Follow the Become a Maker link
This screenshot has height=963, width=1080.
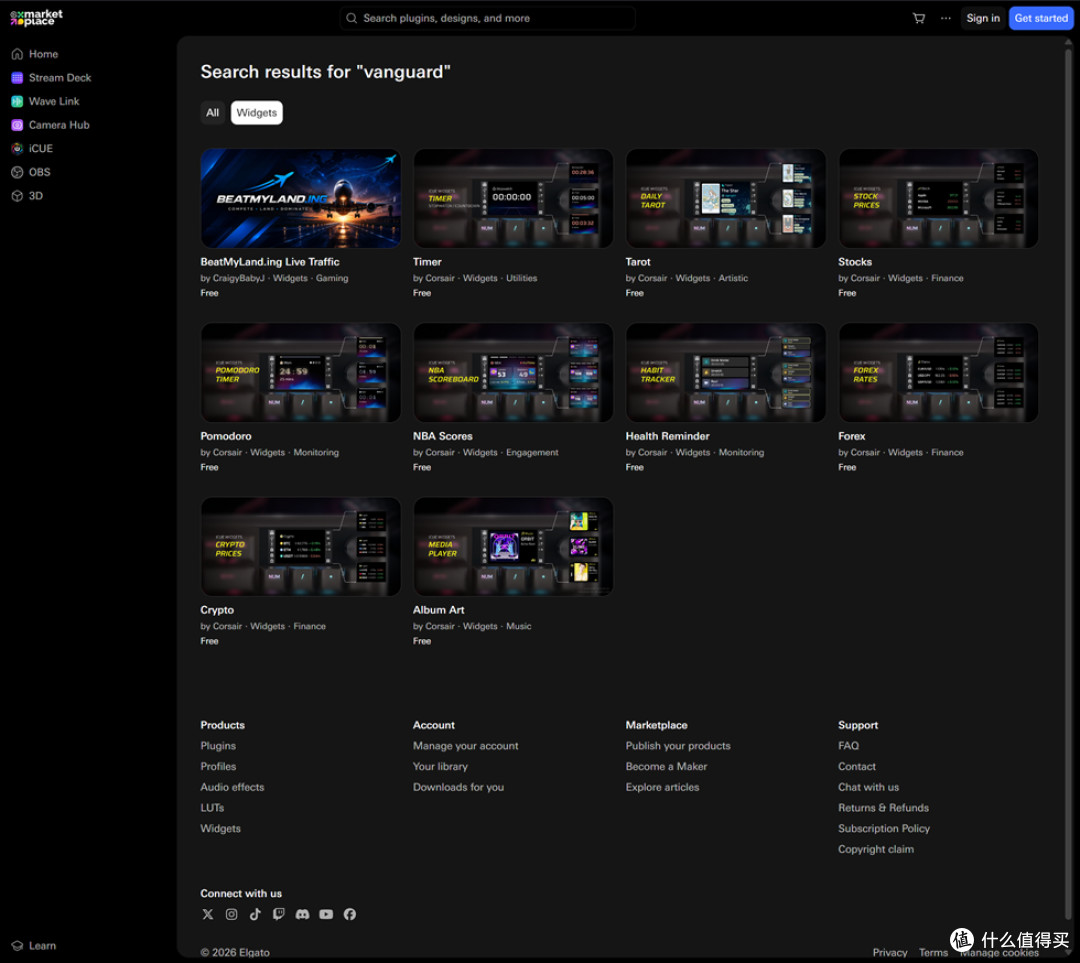(x=666, y=766)
